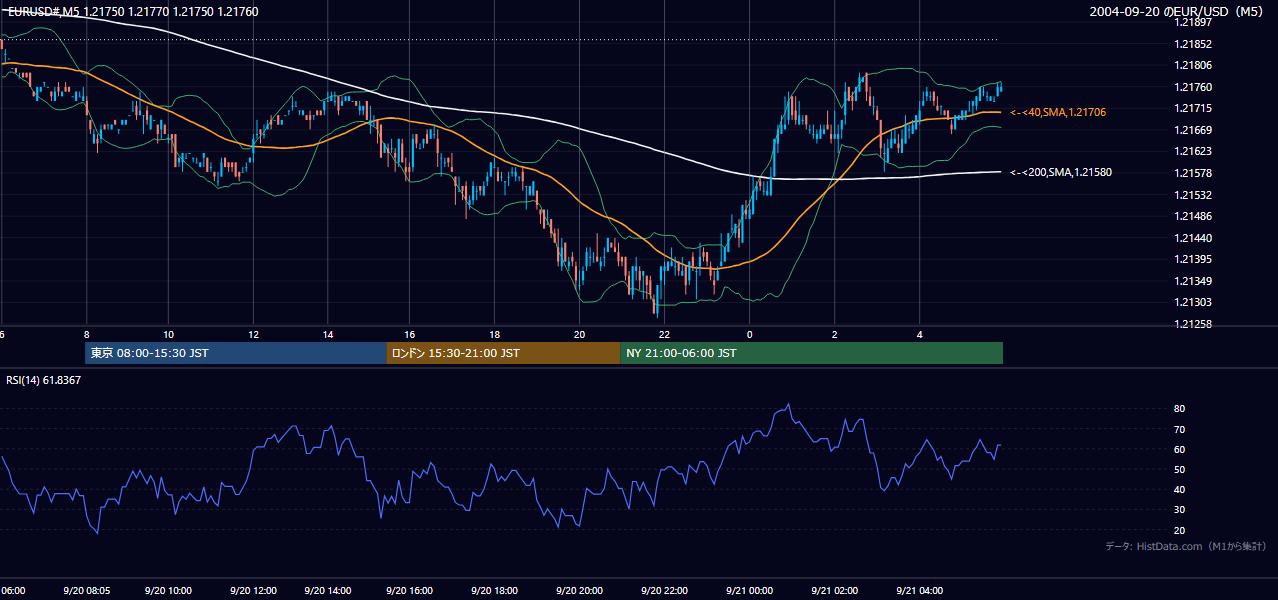Click RSI scale value 30

1179,510
